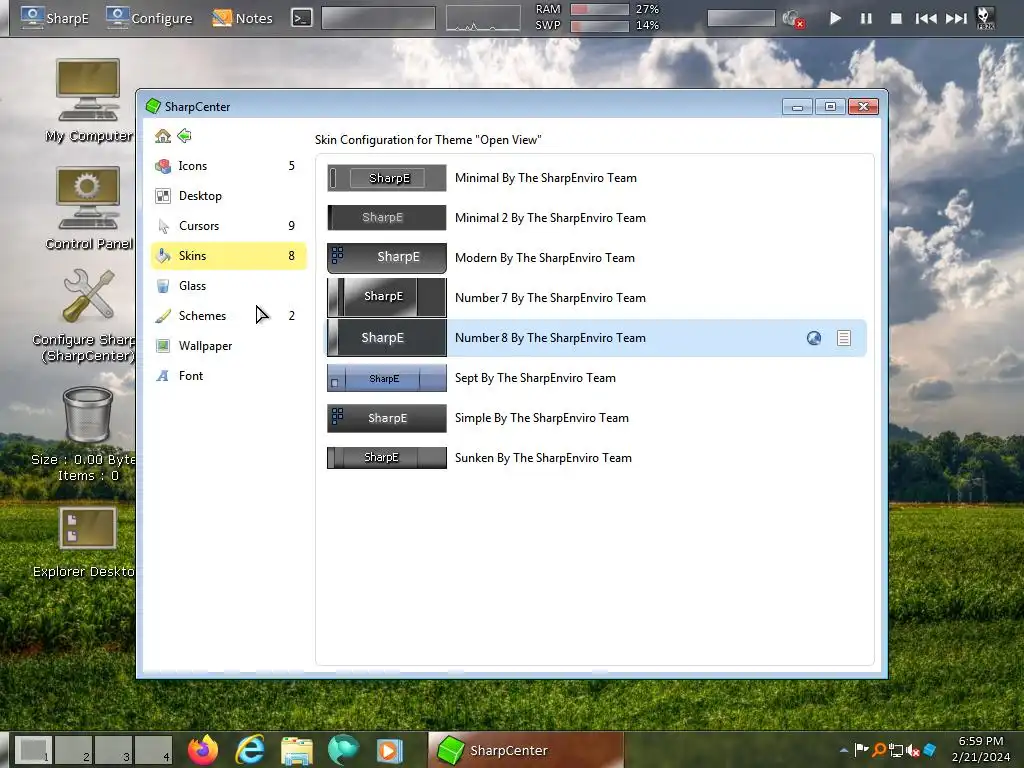Select the Sept skin preview thumbnail
The image size is (1024, 768).
[387, 378]
